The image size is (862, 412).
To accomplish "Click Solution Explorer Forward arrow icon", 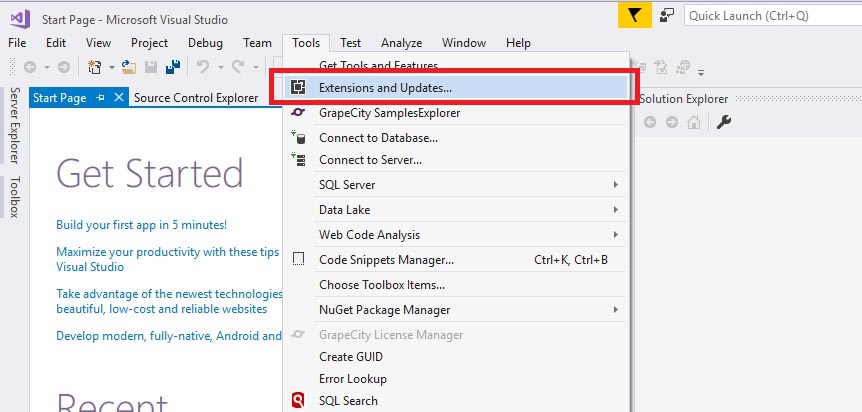I will click(672, 122).
